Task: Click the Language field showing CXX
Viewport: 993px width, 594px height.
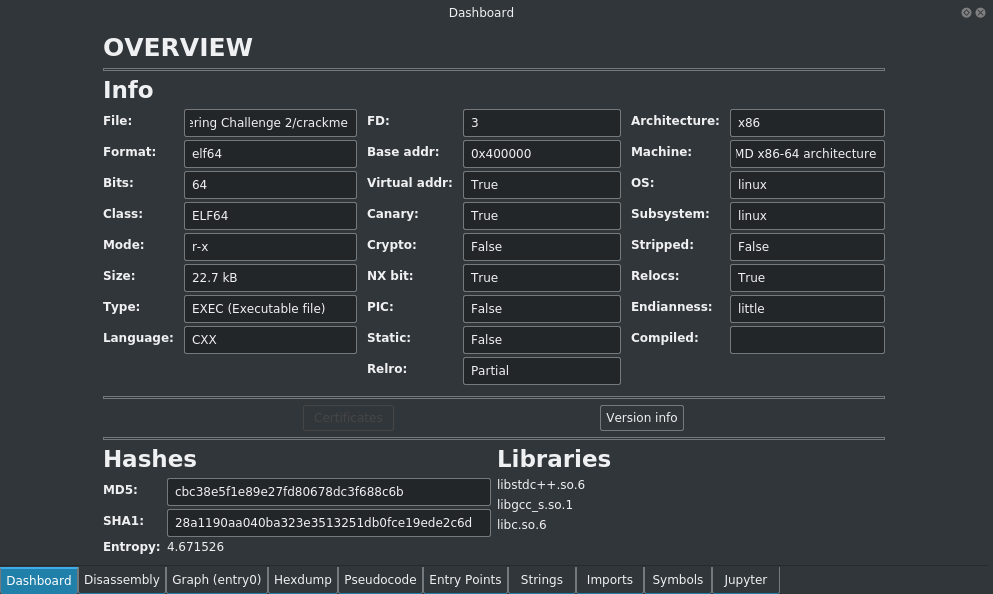Action: click(270, 340)
